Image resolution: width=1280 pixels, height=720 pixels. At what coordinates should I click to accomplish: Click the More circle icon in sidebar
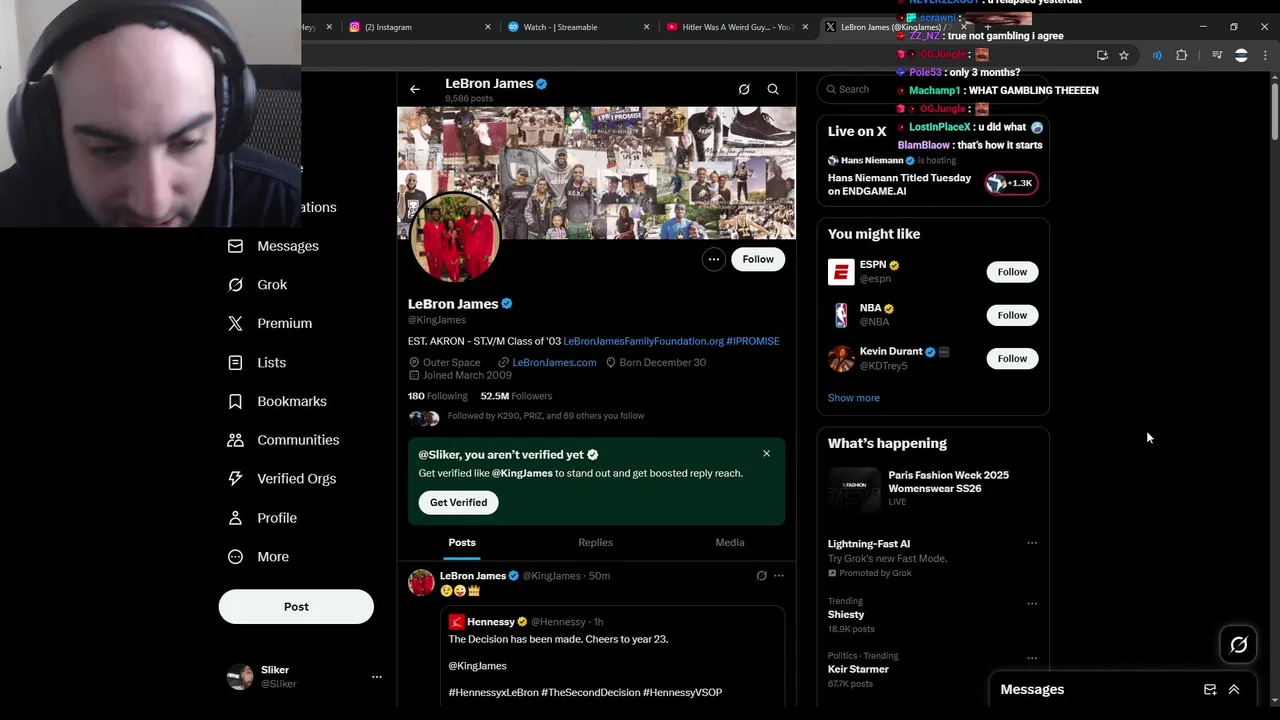(235, 557)
